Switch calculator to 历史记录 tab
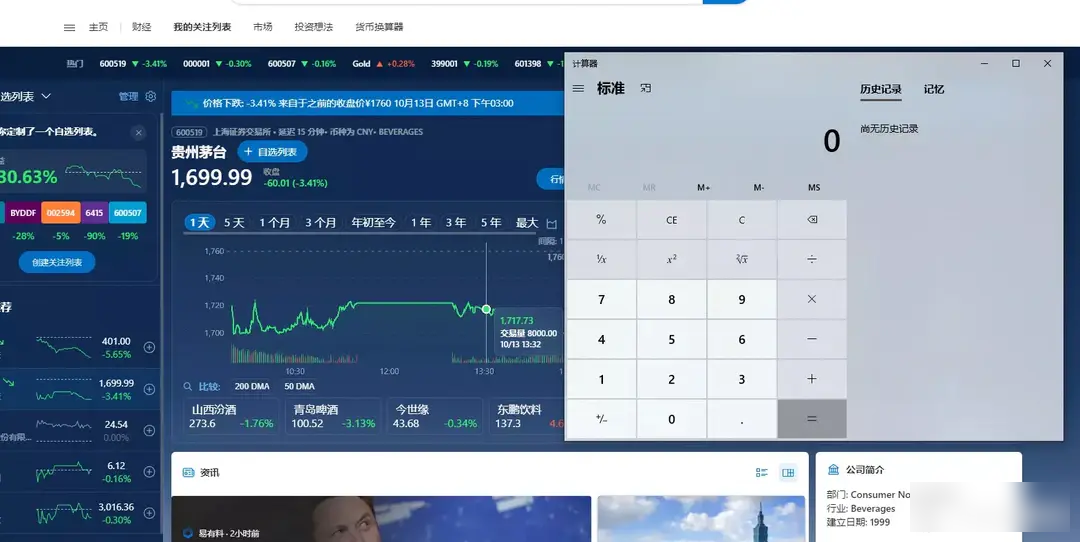The image size is (1080, 542). pyautogui.click(x=881, y=89)
